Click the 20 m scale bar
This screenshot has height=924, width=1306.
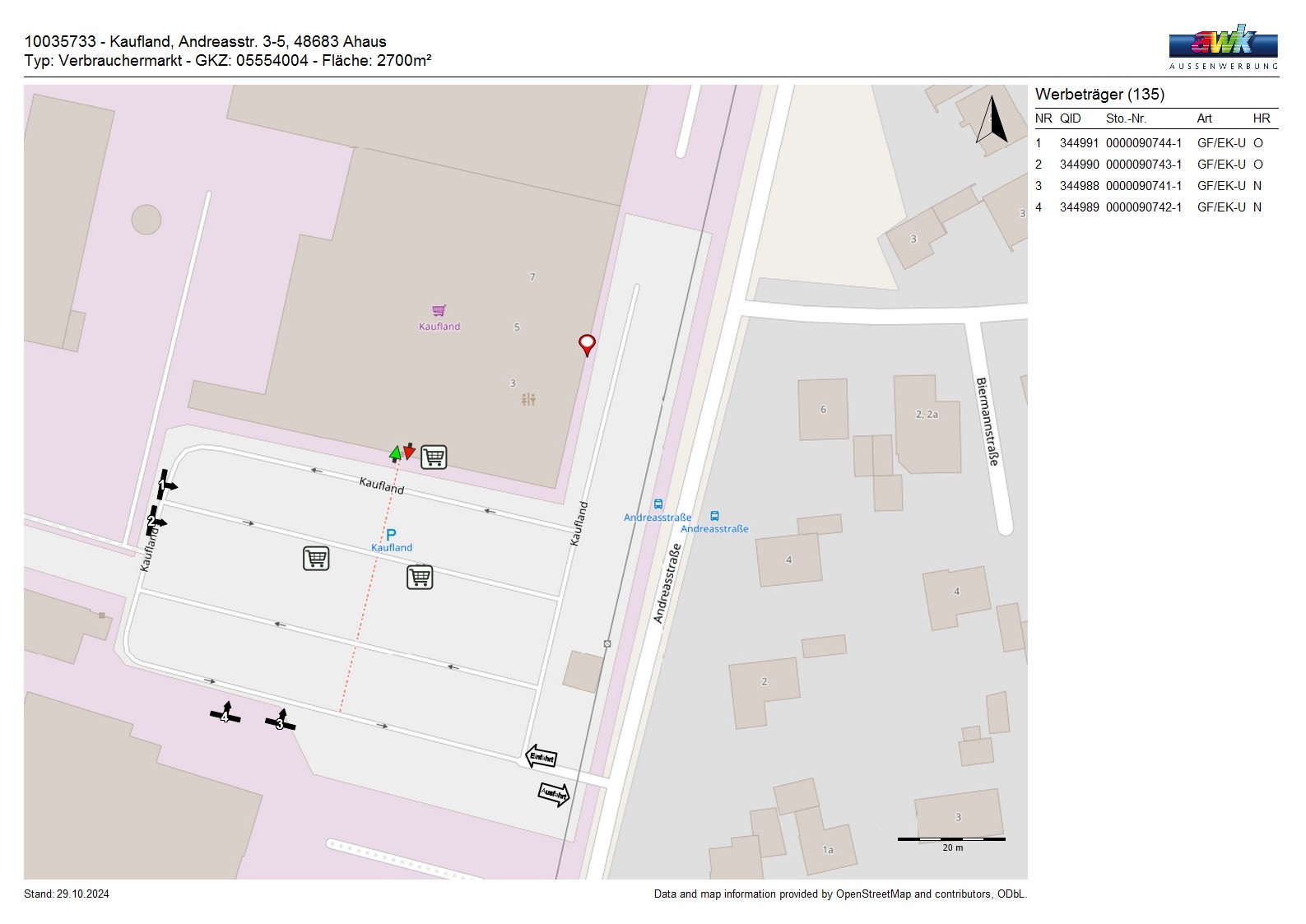click(x=951, y=840)
